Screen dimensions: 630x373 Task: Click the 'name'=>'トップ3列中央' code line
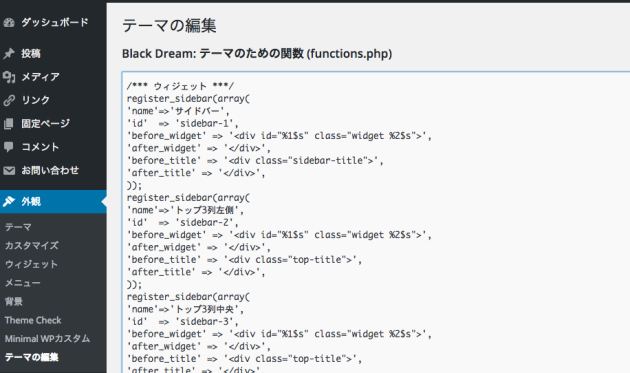(185, 309)
